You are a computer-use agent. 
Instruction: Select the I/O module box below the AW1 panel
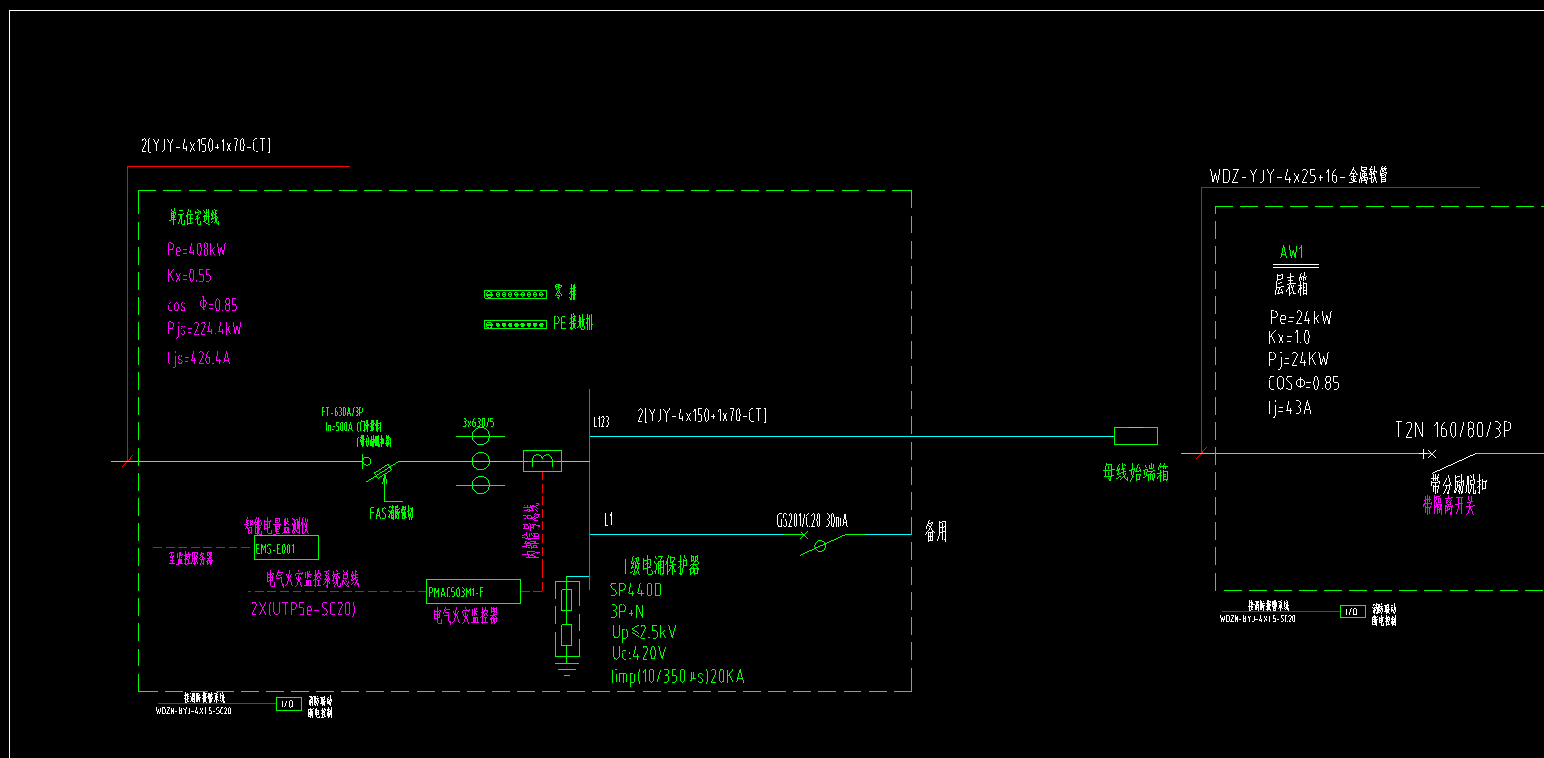1352,611
